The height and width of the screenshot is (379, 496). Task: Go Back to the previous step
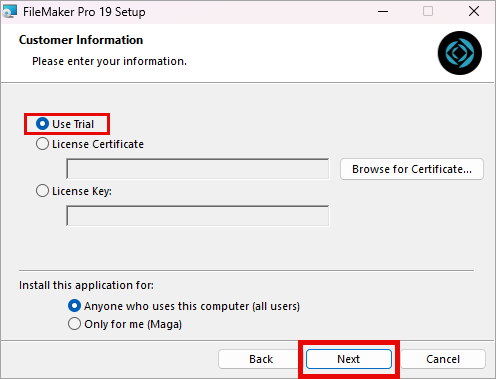pyautogui.click(x=261, y=359)
